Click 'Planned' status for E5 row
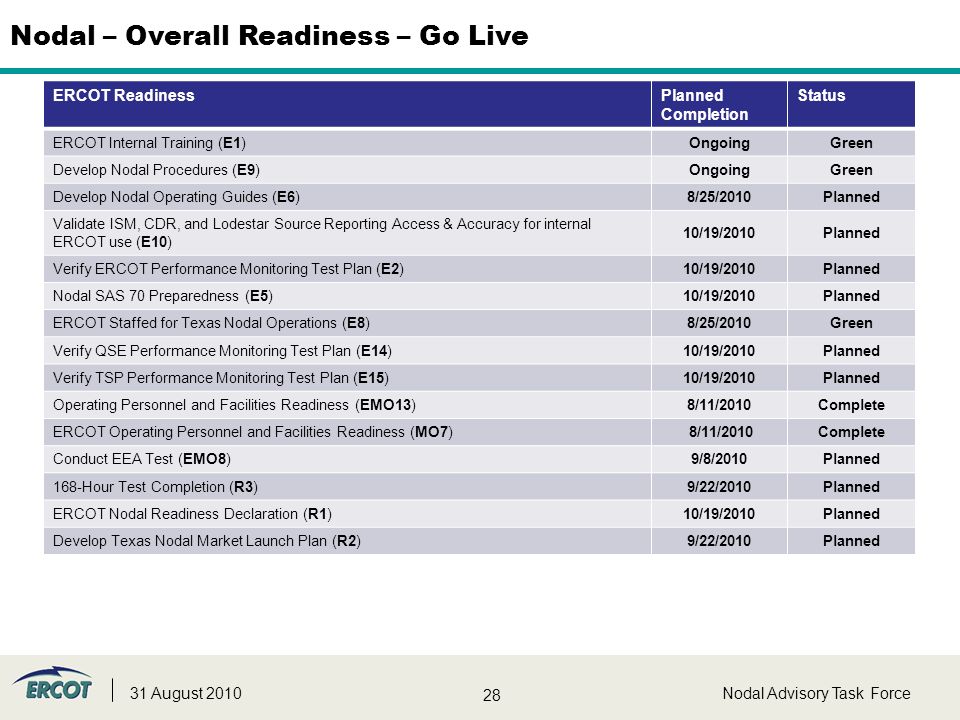This screenshot has width=960, height=720. point(851,296)
